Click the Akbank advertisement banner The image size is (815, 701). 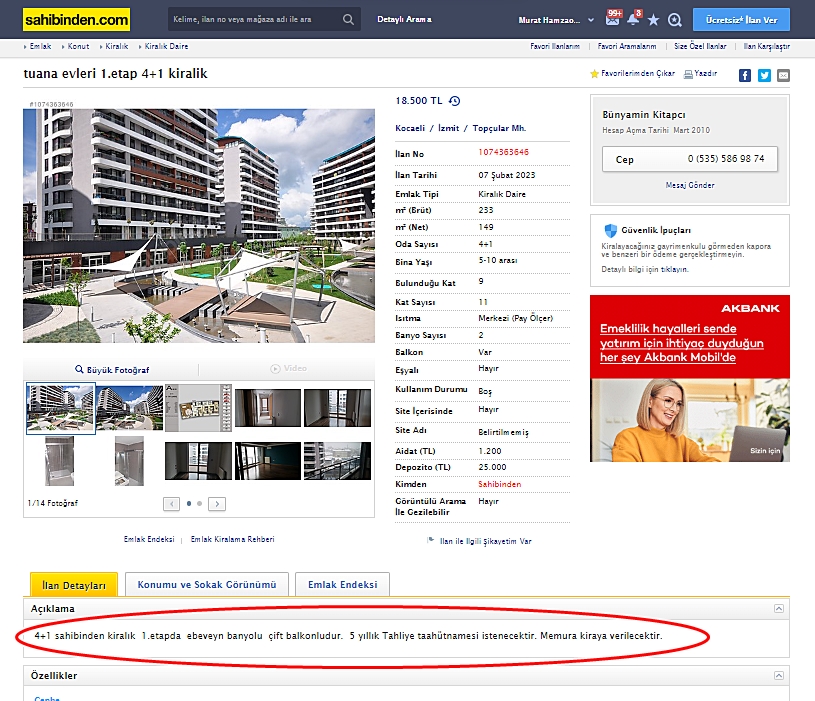690,378
